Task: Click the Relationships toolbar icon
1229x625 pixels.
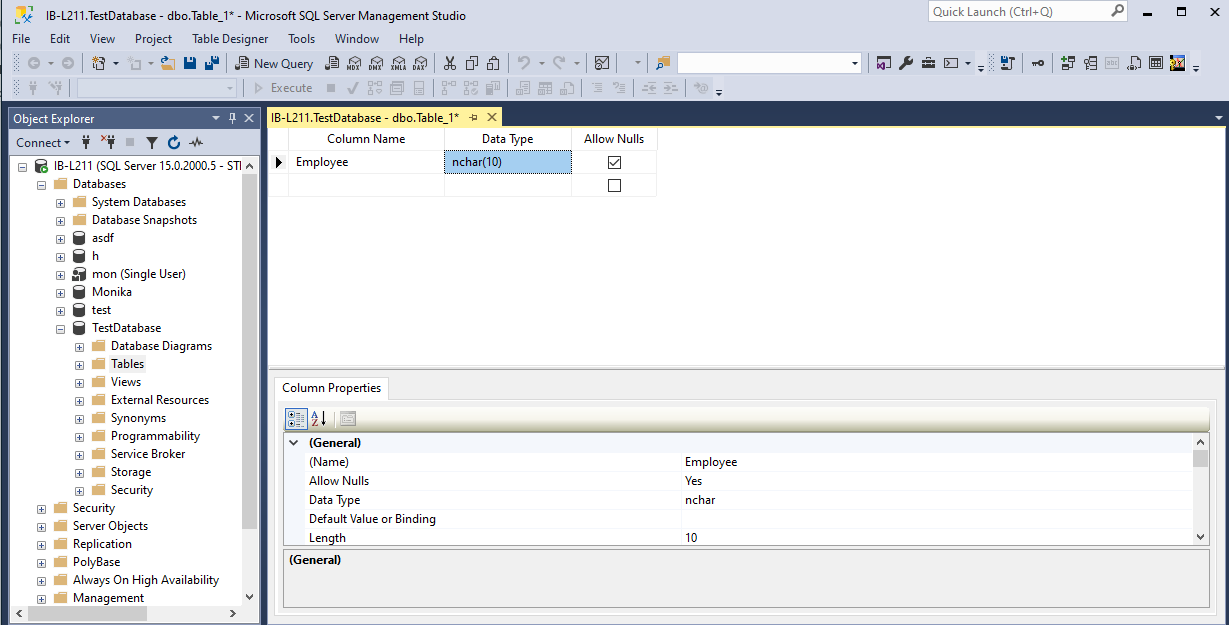Action: click(1068, 63)
